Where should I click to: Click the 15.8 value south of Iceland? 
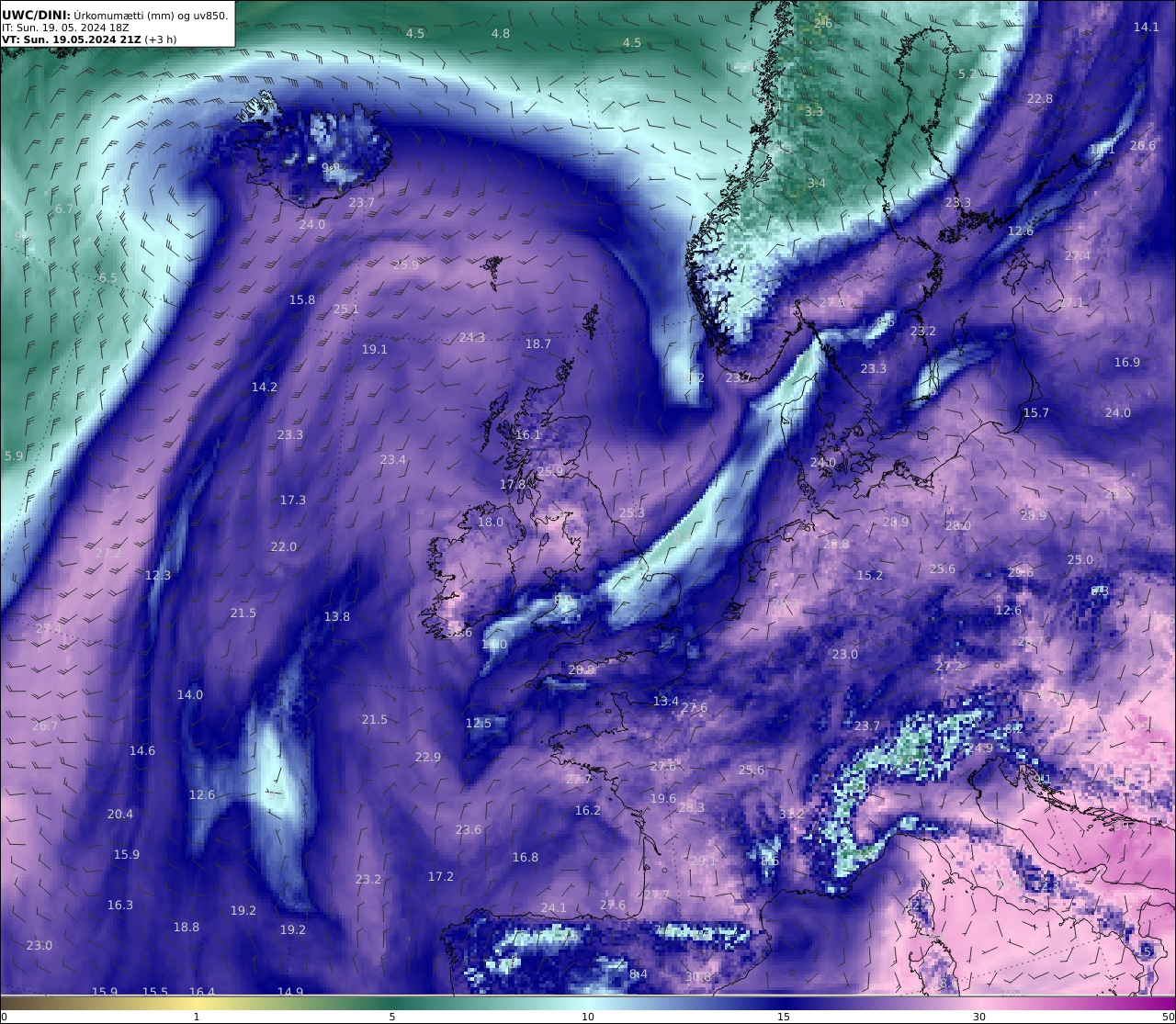(x=302, y=300)
